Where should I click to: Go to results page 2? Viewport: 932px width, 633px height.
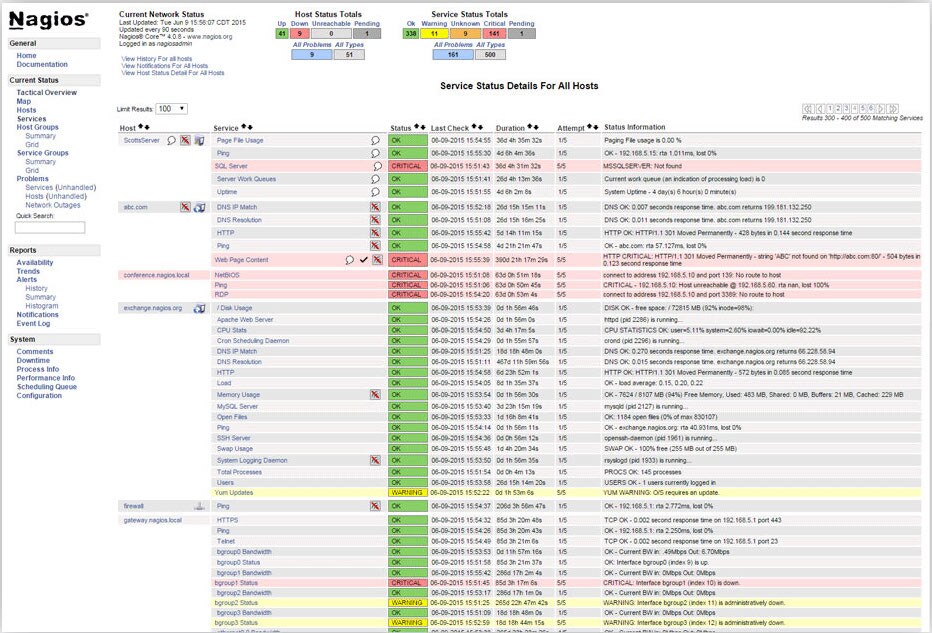[x=838, y=109]
